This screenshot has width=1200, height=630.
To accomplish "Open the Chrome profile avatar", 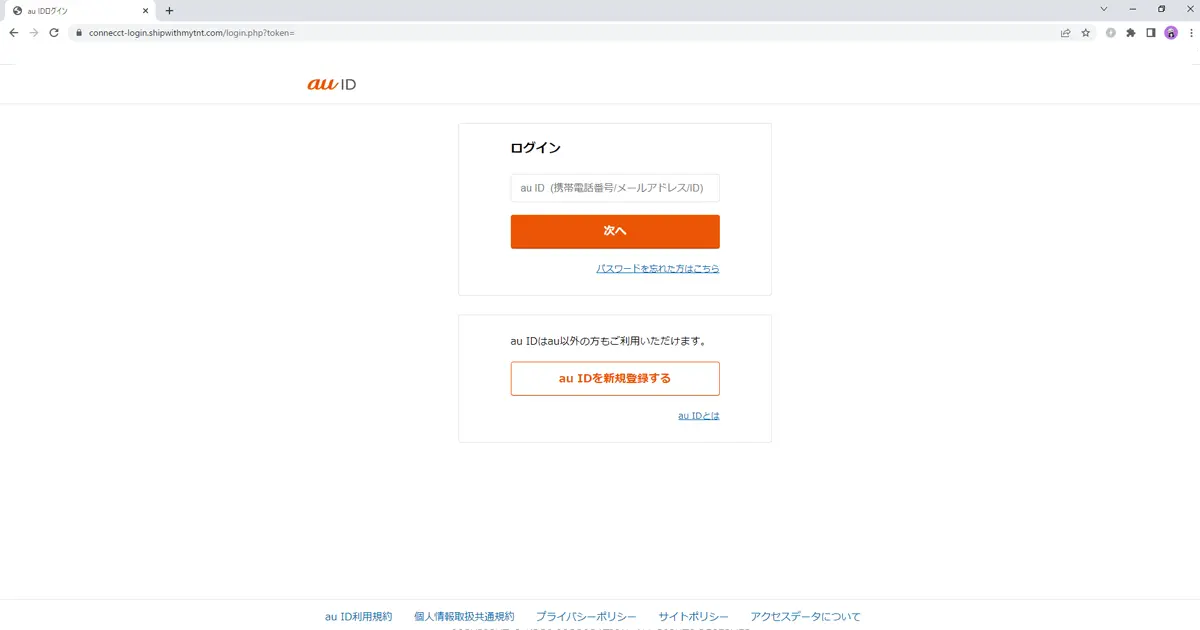I will pos(1171,32).
